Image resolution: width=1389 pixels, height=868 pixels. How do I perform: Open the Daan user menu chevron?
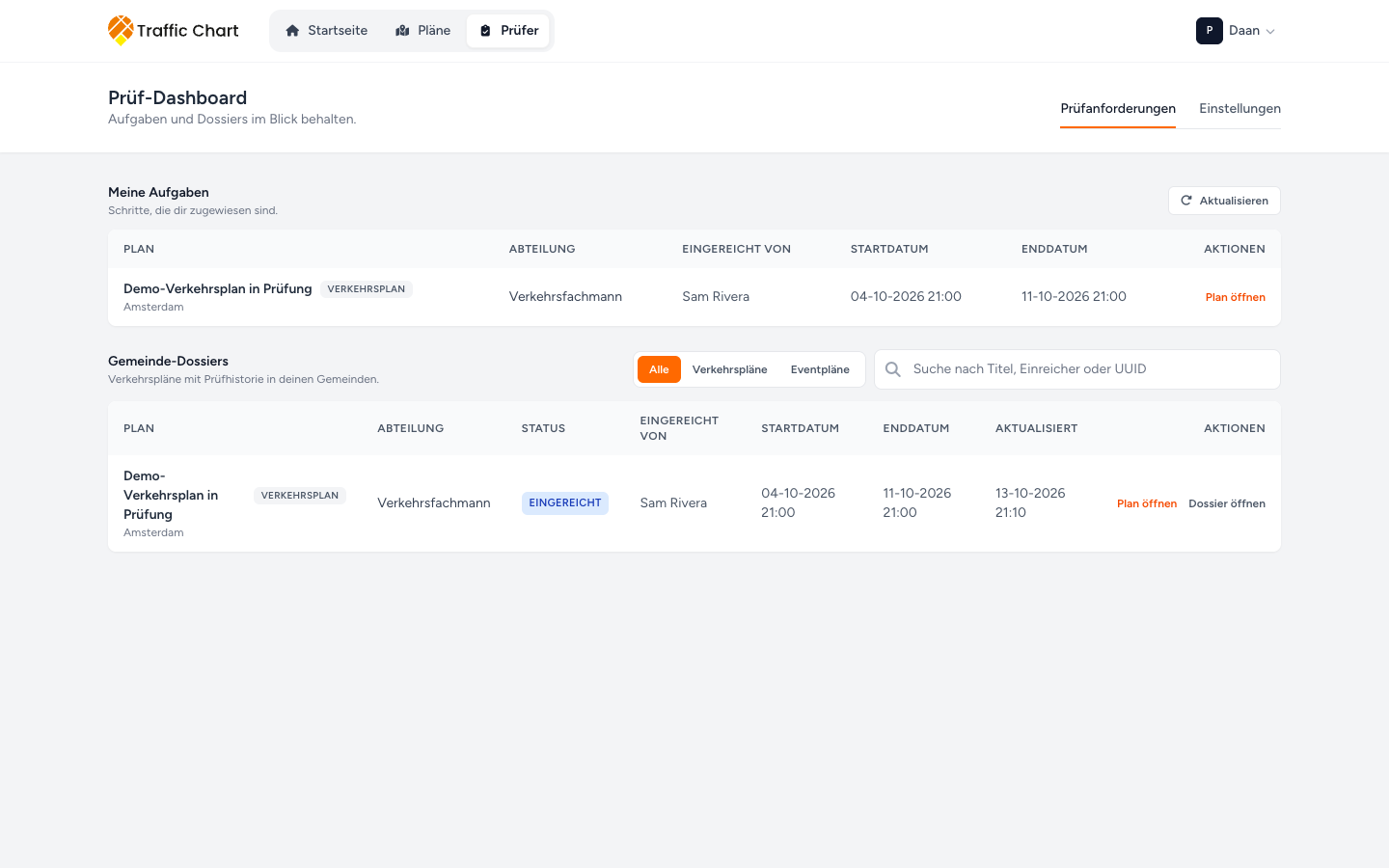(1270, 32)
